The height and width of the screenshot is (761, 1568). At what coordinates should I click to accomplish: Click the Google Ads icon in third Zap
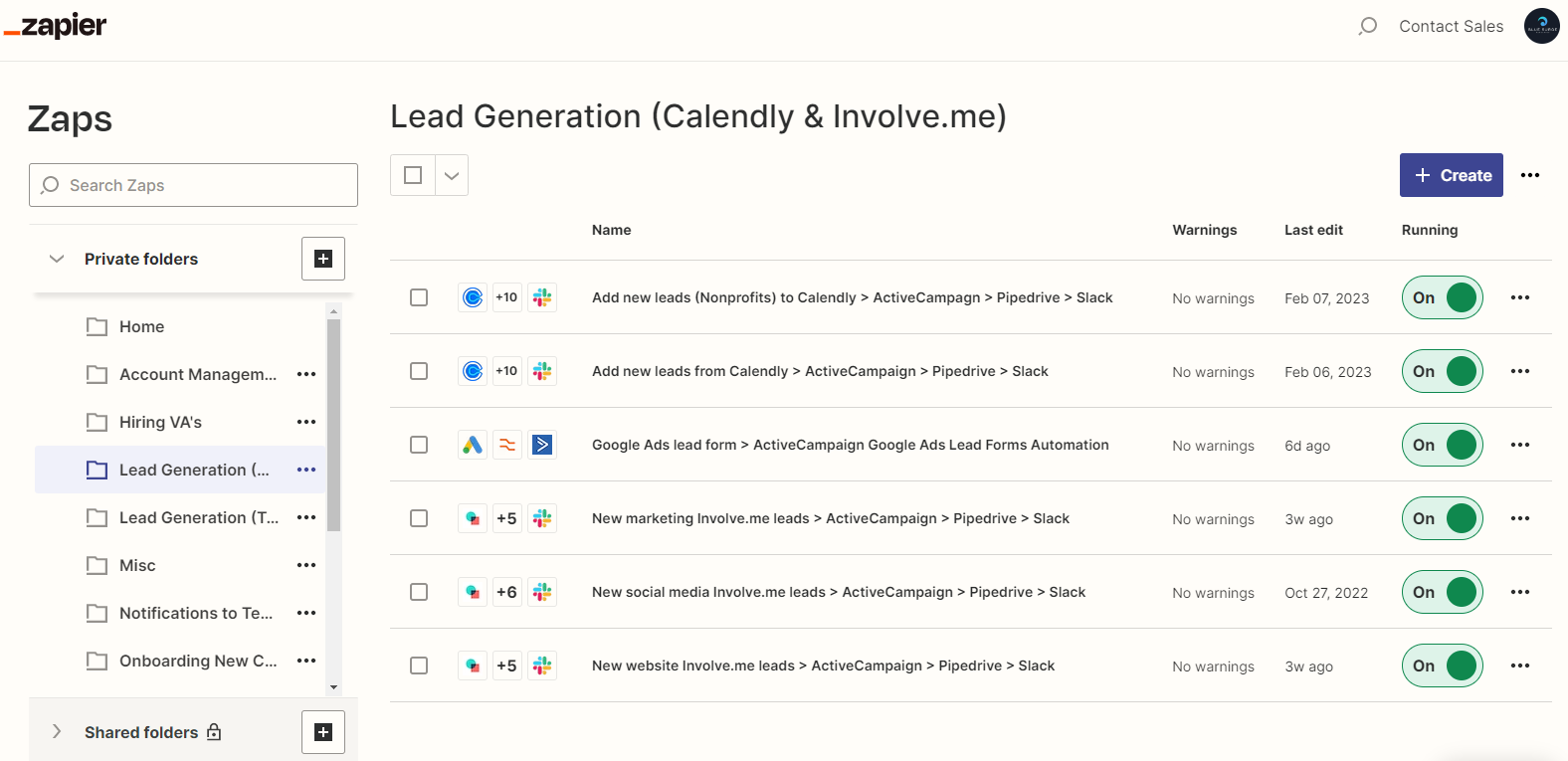473,445
